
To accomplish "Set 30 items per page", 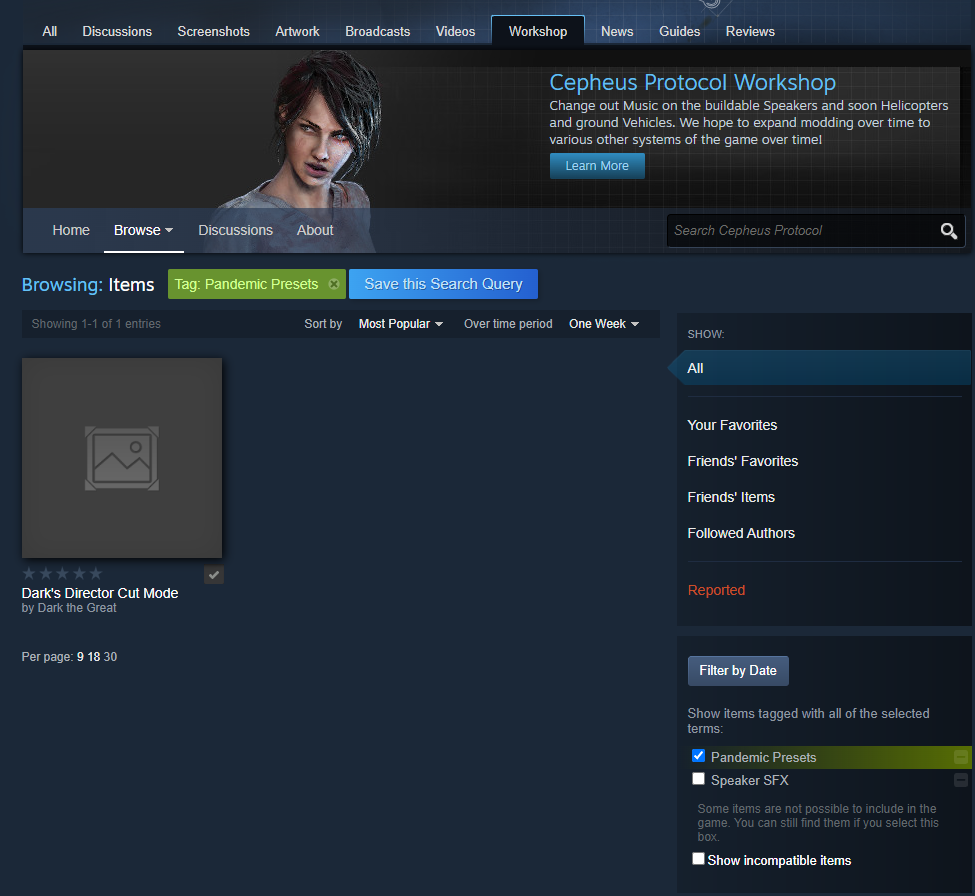I will [x=110, y=657].
